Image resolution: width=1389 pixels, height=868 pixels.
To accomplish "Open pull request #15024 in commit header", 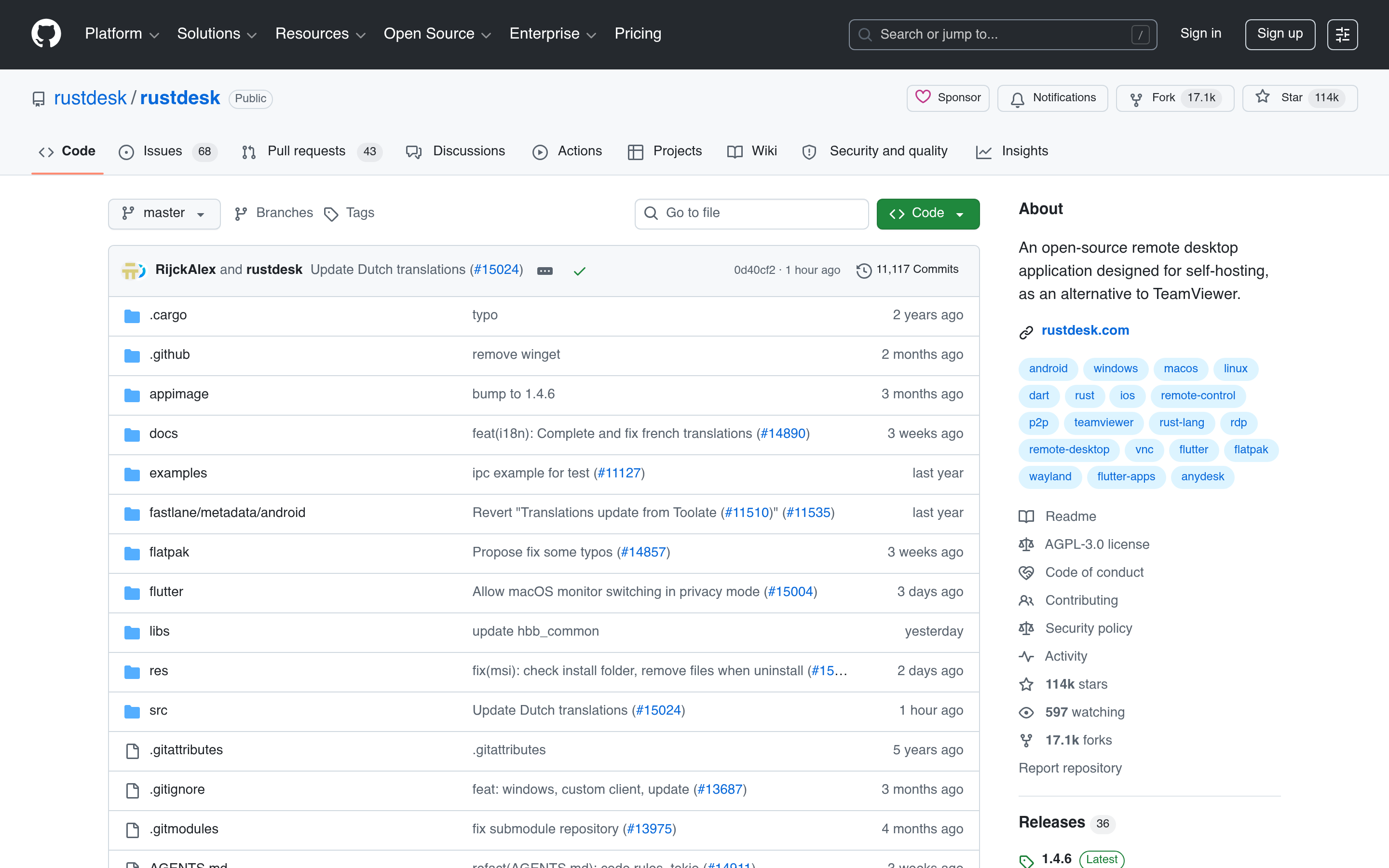I will (496, 270).
